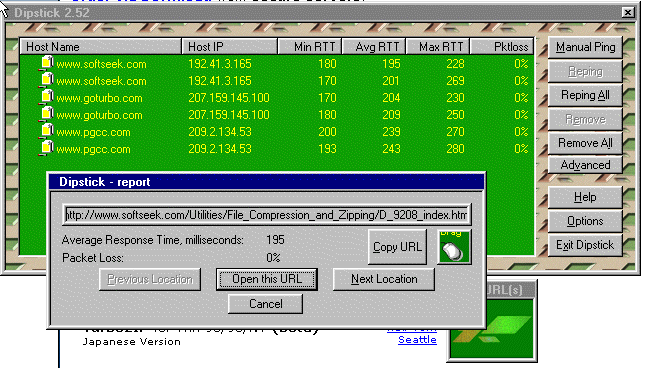Click IP 192.41.3.165 in the row with Min RTT 180
646x368 pixels.
point(220,64)
